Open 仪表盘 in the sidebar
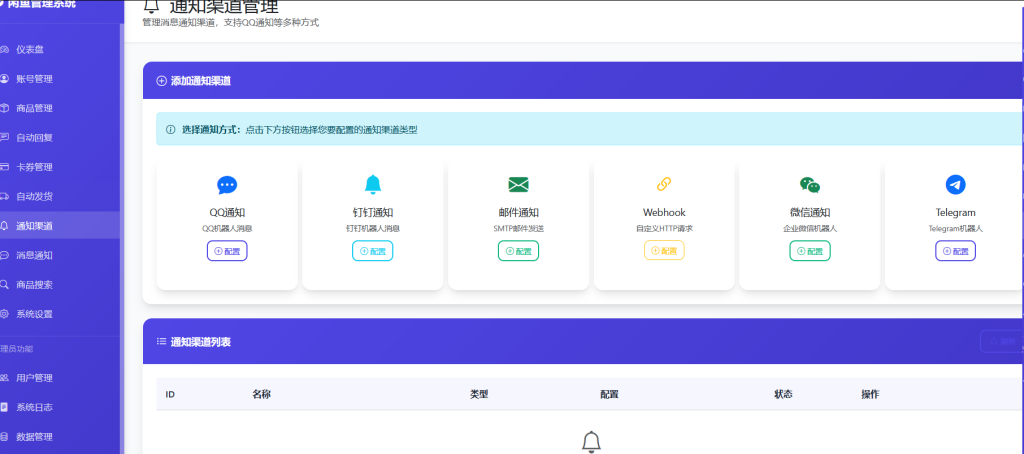 pyautogui.click(x=28, y=49)
